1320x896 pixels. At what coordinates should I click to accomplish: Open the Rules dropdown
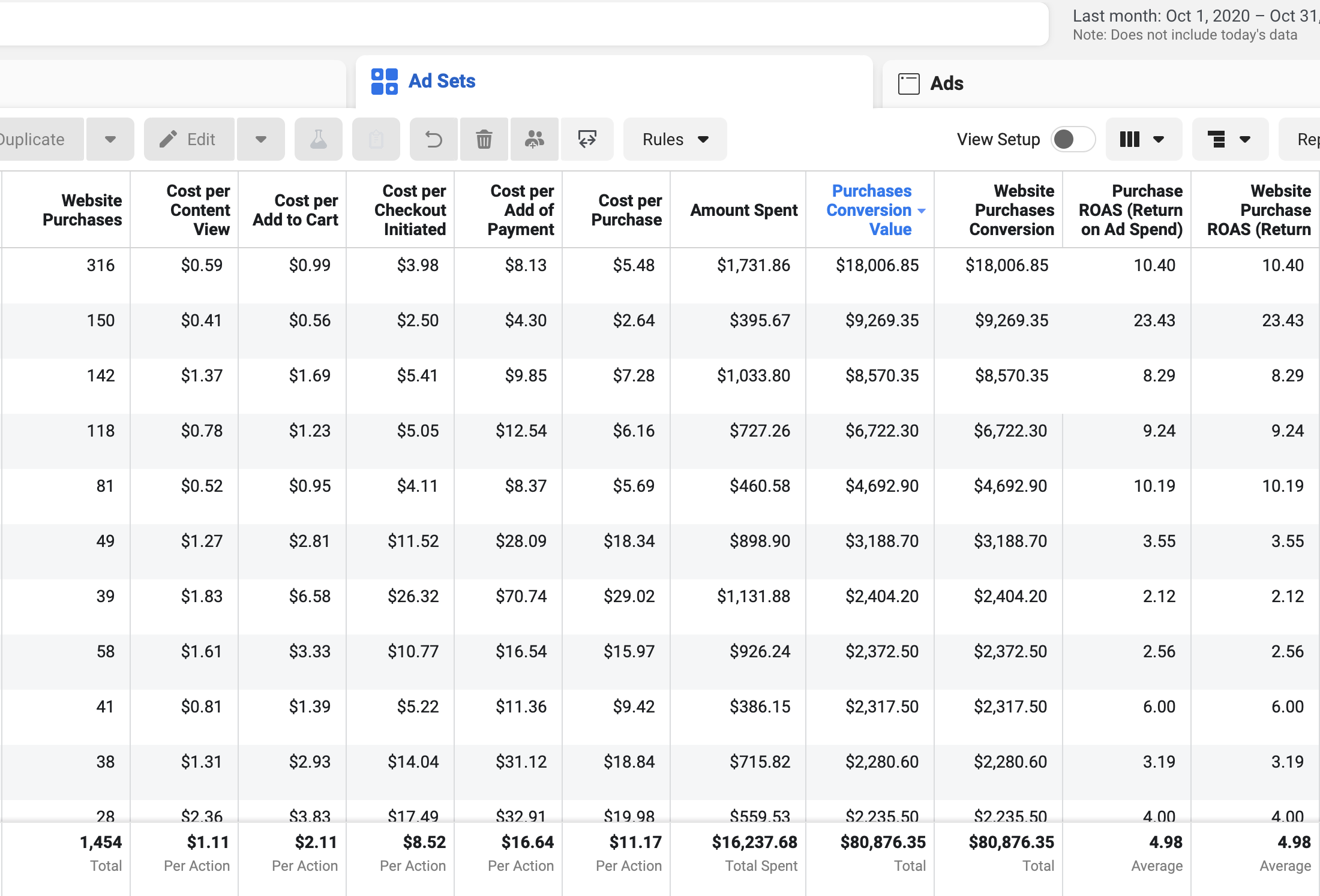point(675,139)
